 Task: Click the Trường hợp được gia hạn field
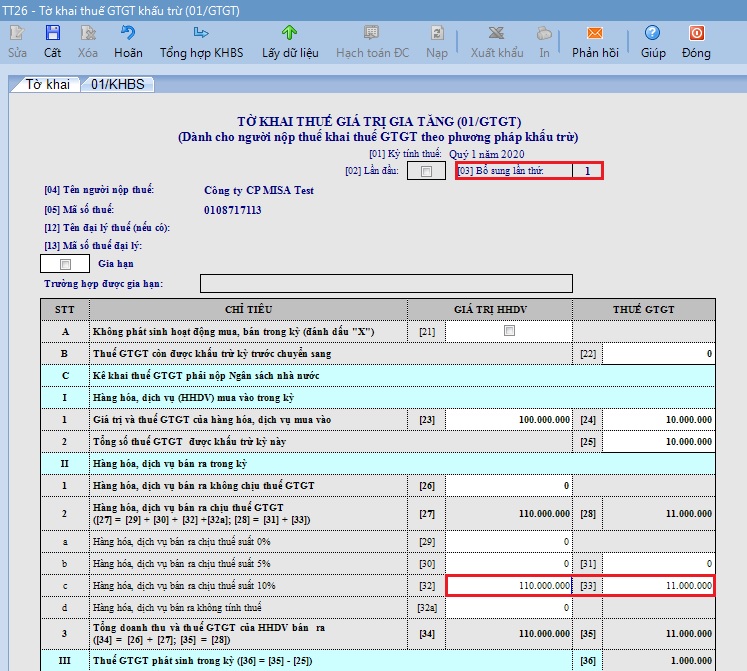coord(386,284)
